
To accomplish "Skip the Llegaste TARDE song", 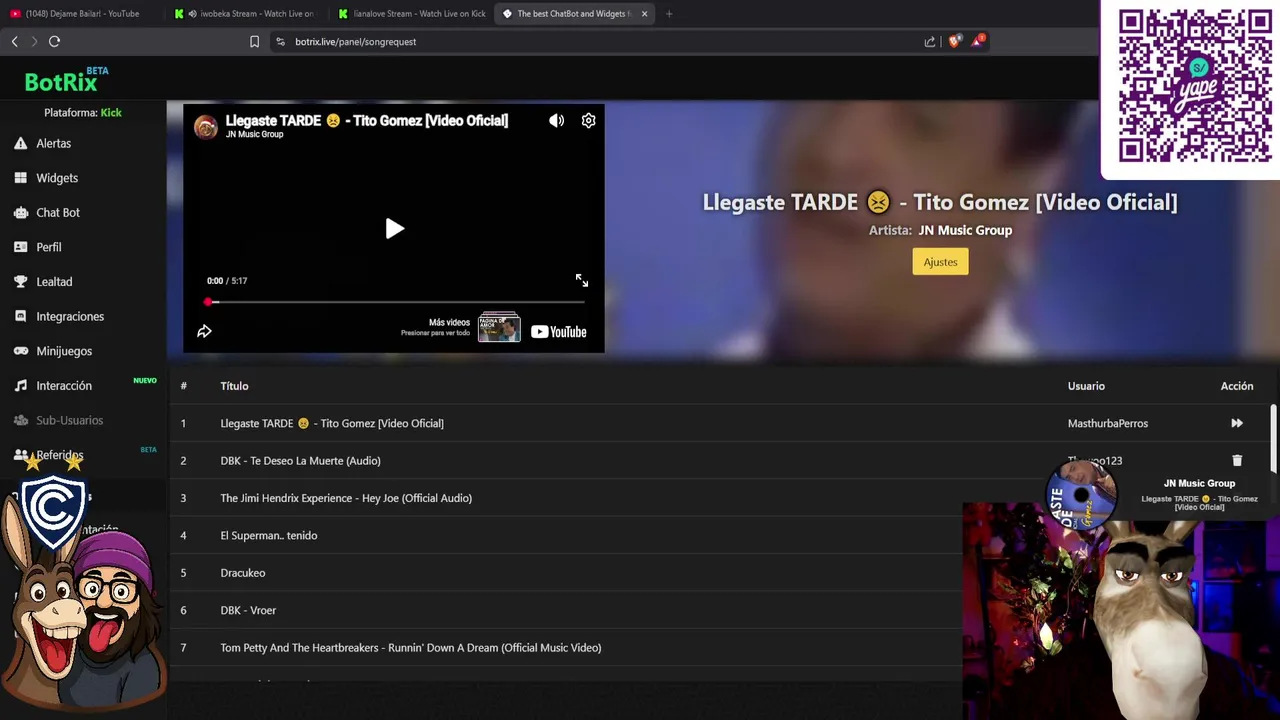I will tap(1237, 423).
